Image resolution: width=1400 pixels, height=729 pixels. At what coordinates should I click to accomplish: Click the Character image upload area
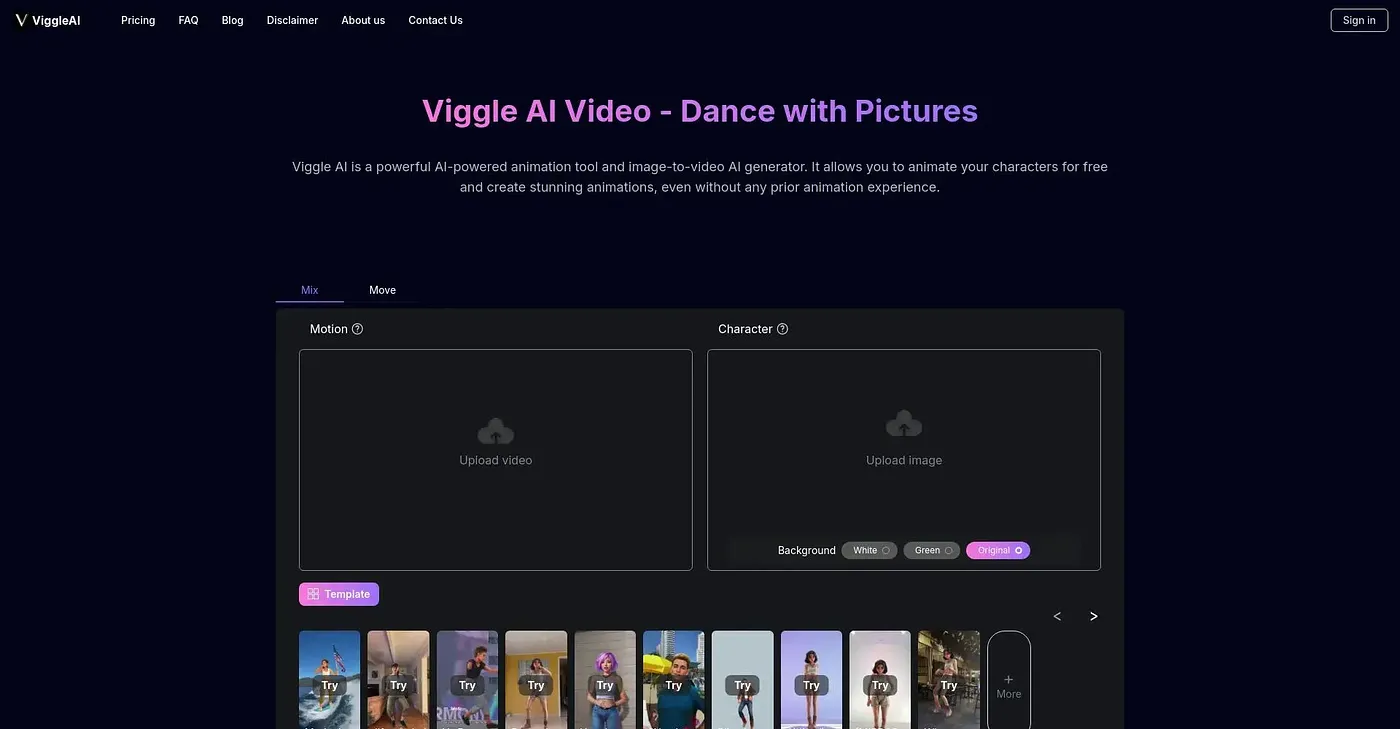[x=904, y=460]
